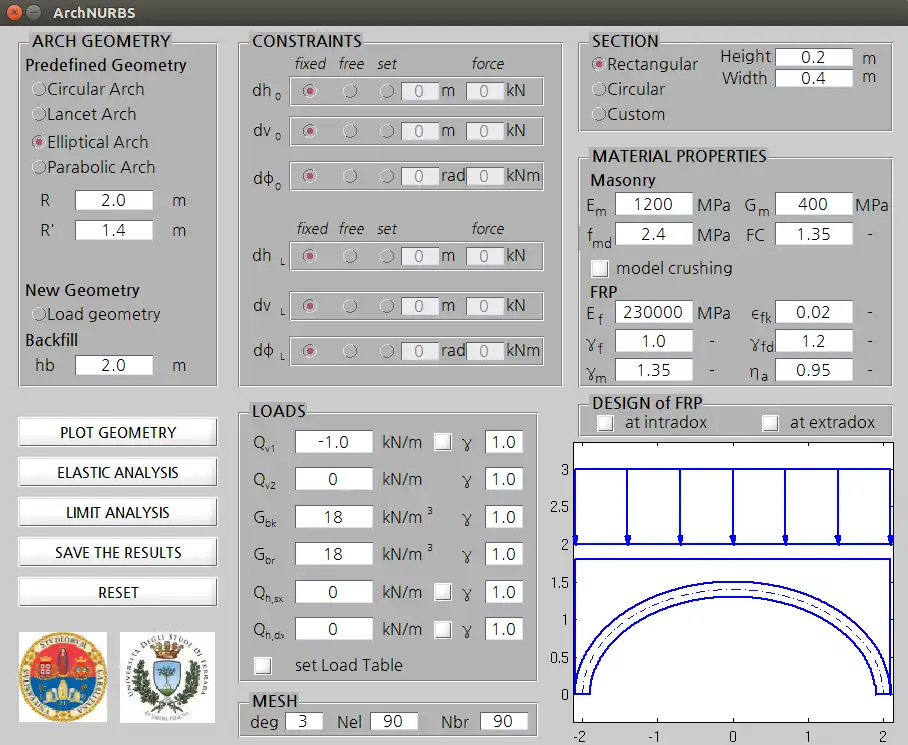Enable model crushing checkbox
This screenshot has height=745, width=908.
(x=599, y=268)
